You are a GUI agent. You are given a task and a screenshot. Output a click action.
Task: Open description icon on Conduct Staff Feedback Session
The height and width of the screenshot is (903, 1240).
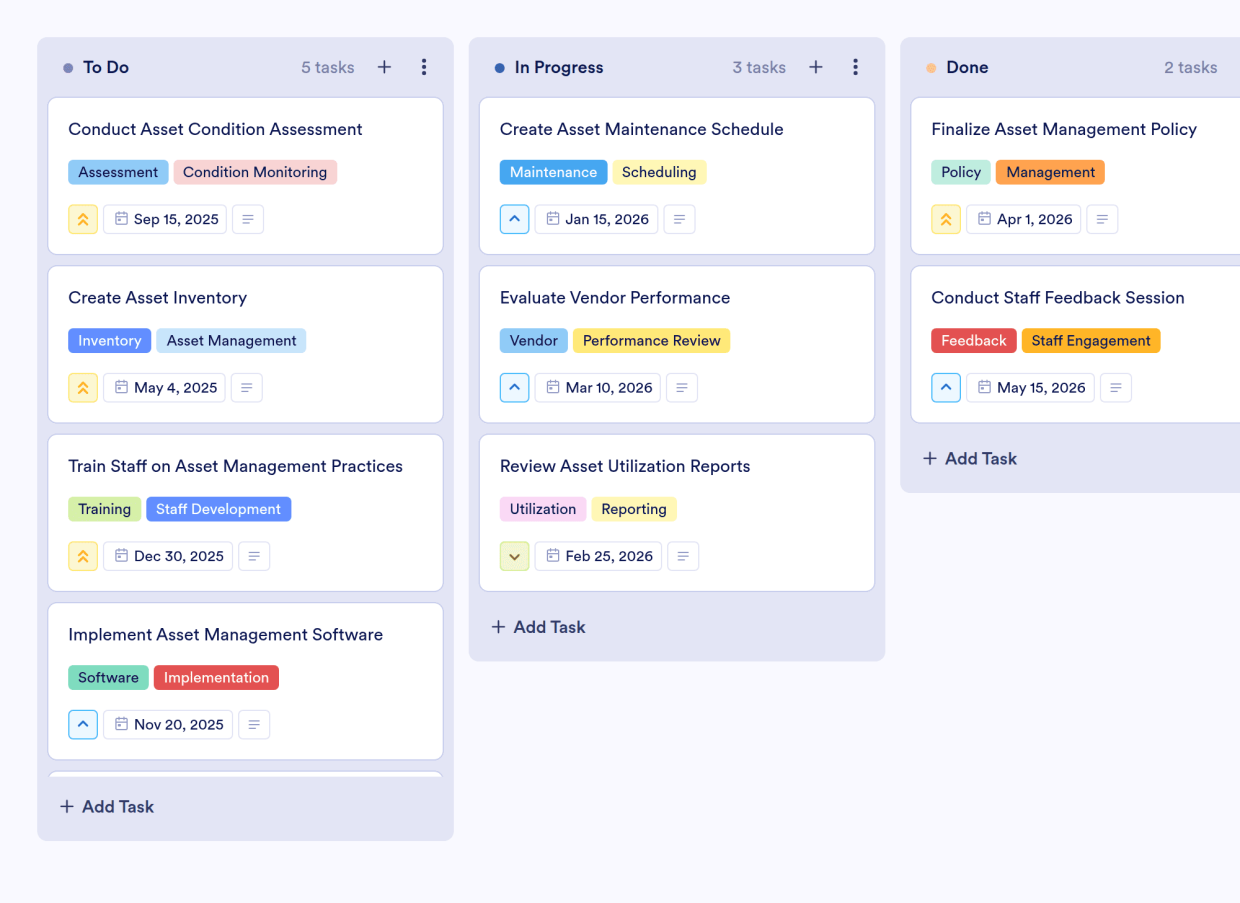[1116, 388]
